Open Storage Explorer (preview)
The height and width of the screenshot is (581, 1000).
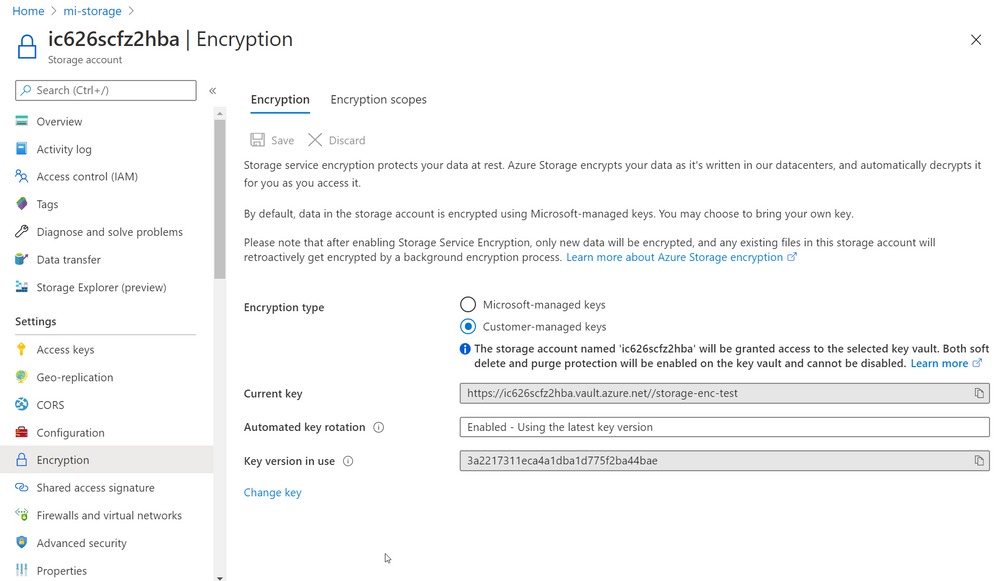pyautogui.click(x=102, y=287)
